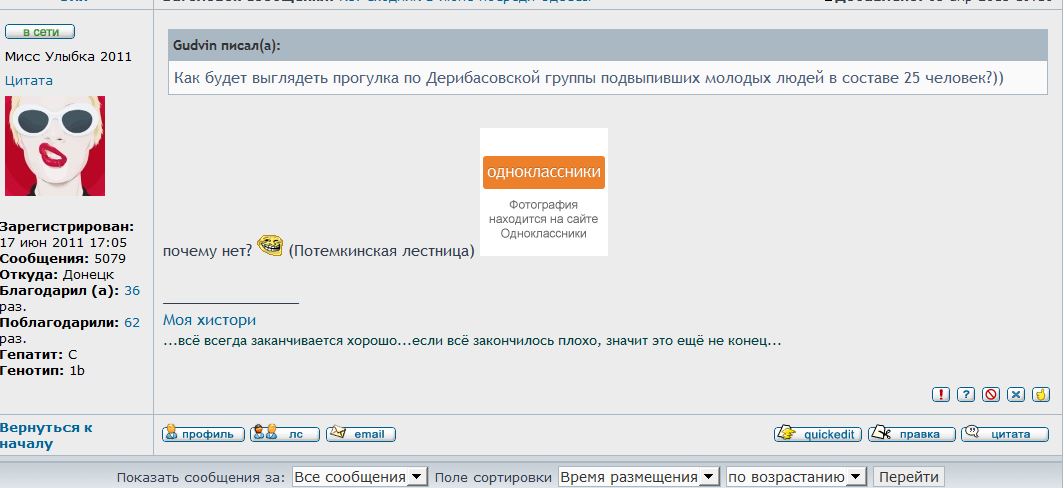1064x488 pixels.
Task: Click the blue question mark icon
Action: [x=965, y=394]
